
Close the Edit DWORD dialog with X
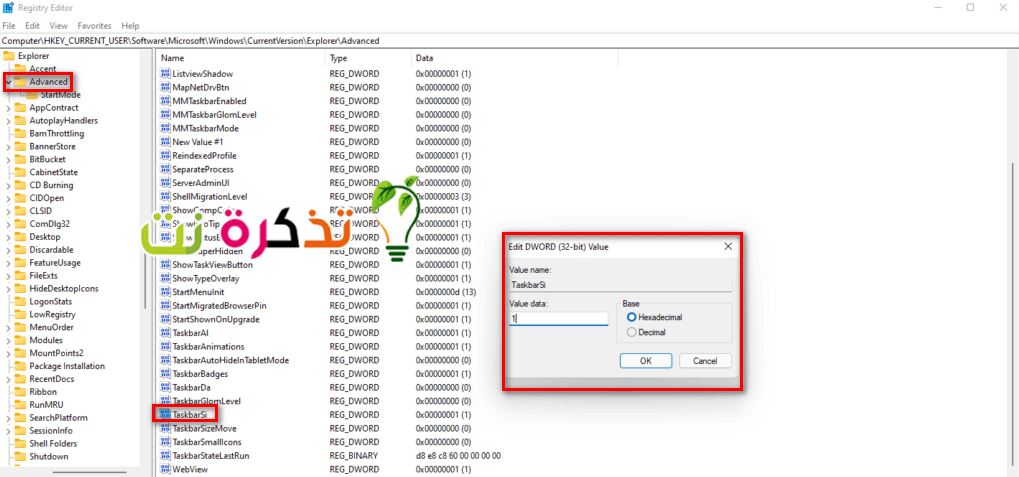point(728,246)
